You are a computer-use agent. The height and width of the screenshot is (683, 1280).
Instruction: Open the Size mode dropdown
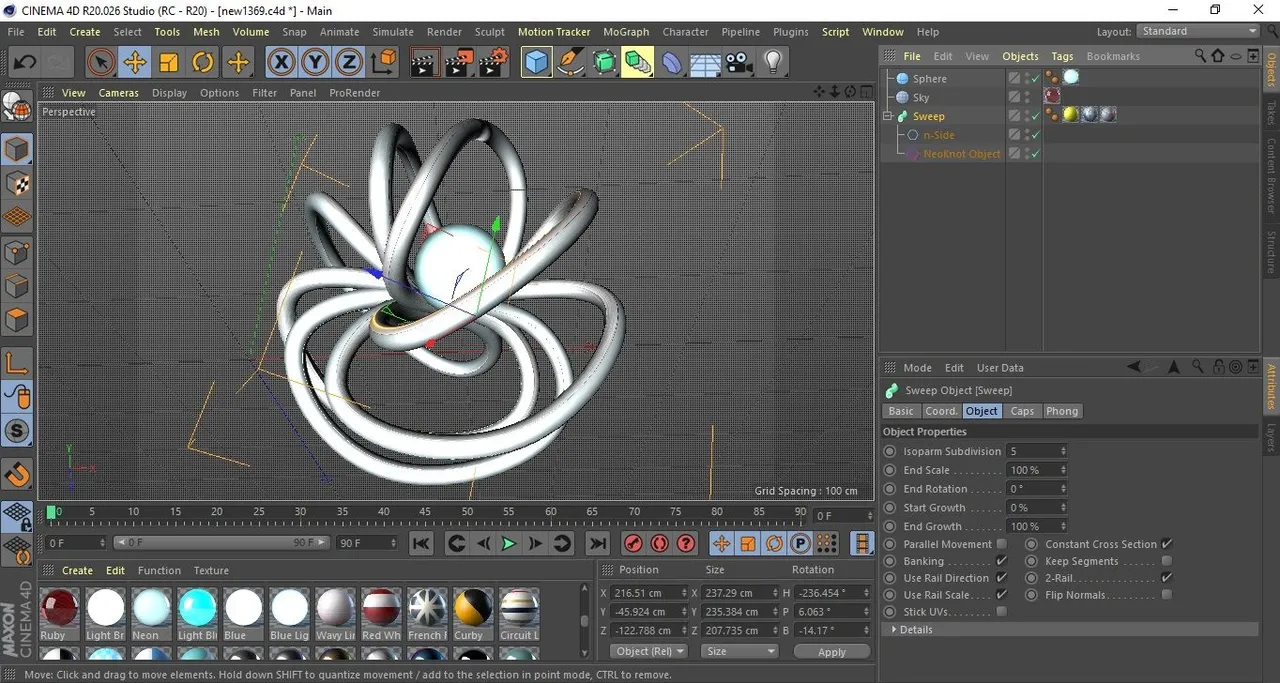[x=739, y=651]
